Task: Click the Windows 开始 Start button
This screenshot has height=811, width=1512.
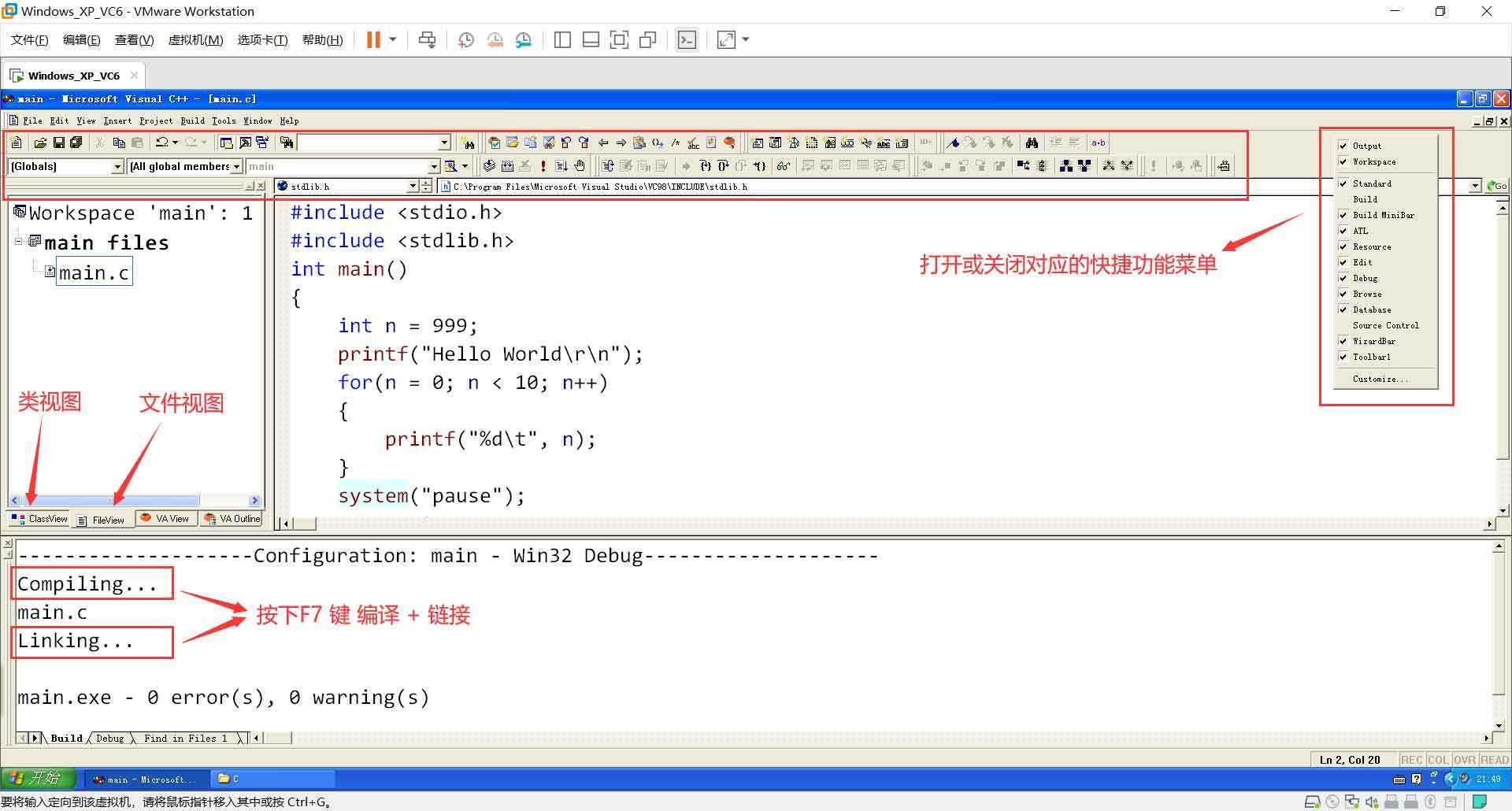Action: pyautogui.click(x=37, y=779)
